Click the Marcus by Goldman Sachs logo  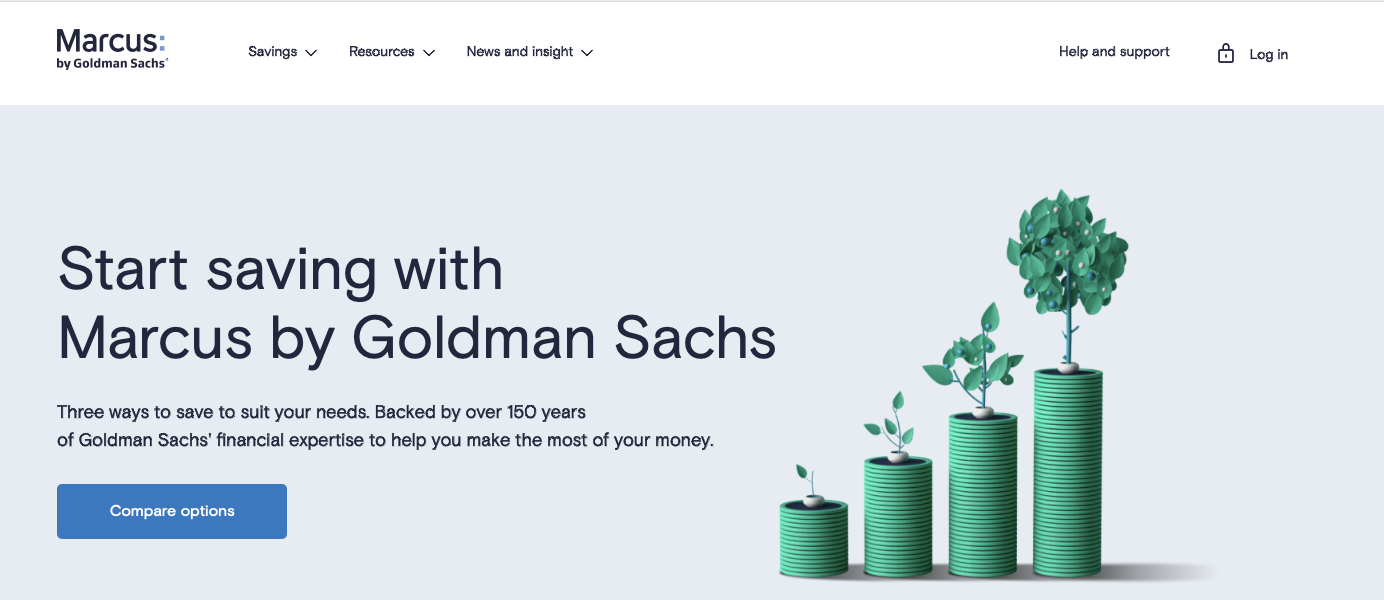(x=112, y=49)
